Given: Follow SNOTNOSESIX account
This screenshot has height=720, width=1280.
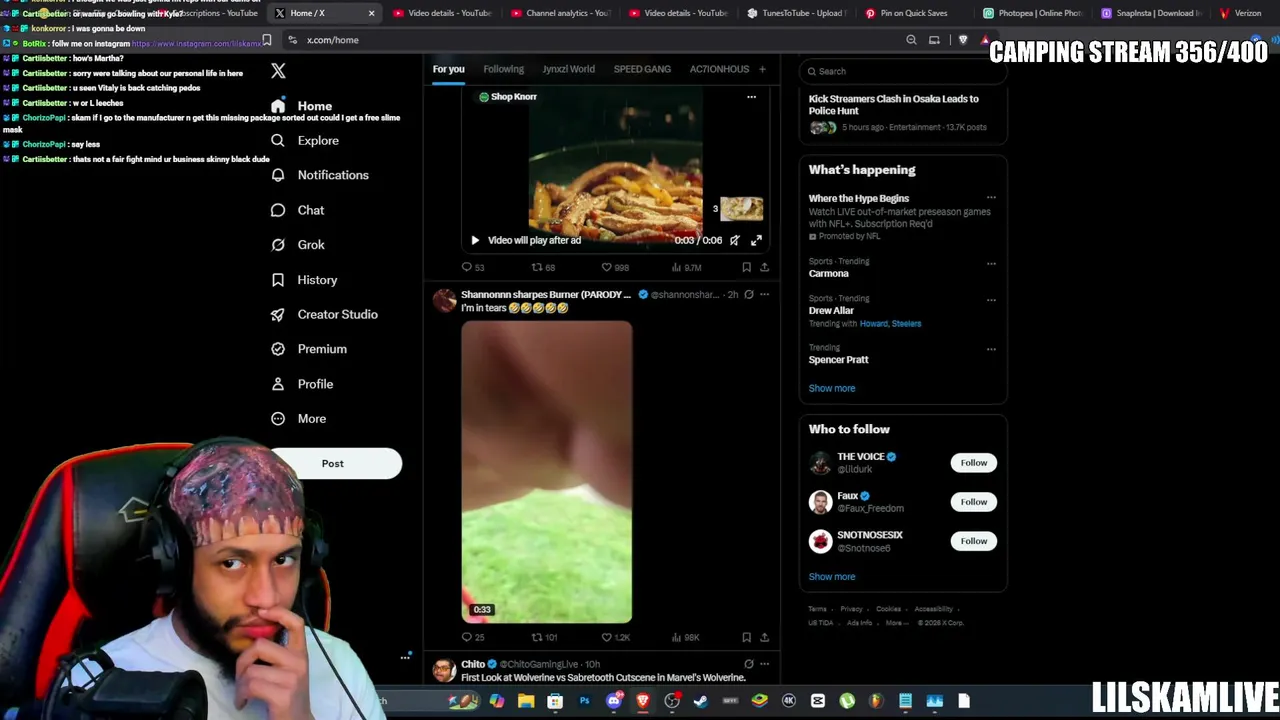Looking at the screenshot, I should [973, 541].
